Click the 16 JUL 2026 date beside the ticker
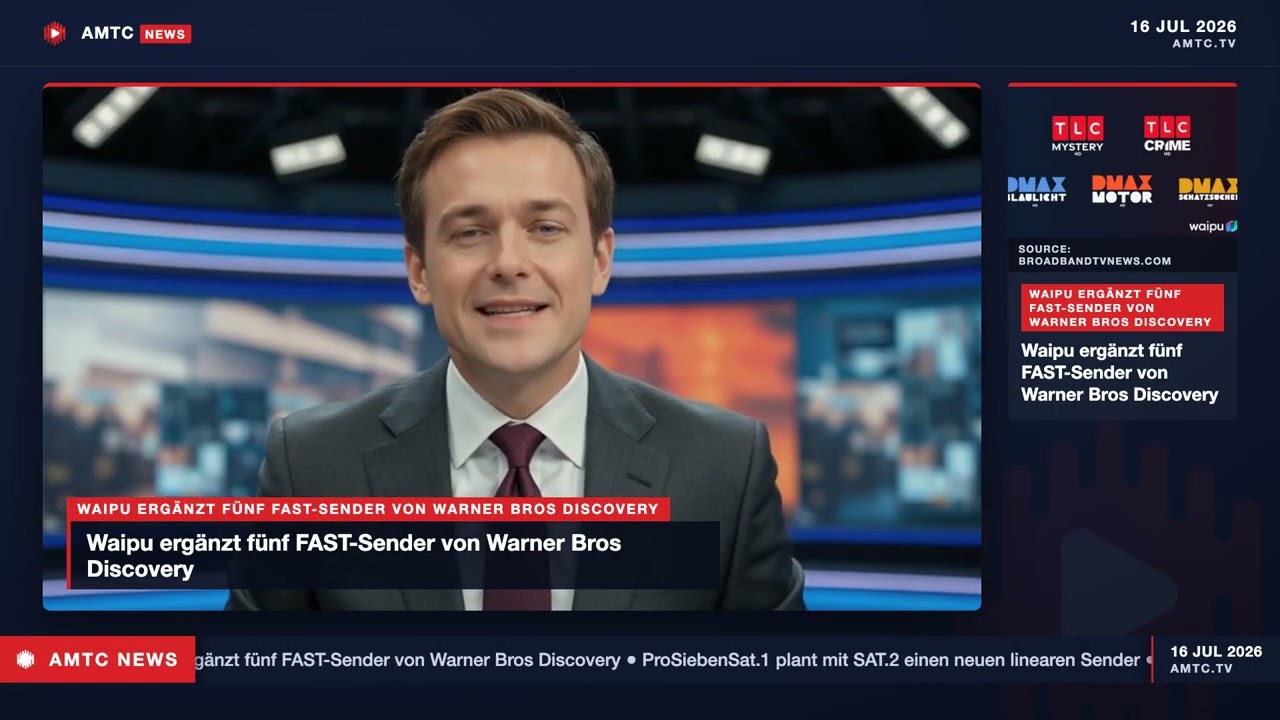Image resolution: width=1280 pixels, height=720 pixels. point(1216,652)
